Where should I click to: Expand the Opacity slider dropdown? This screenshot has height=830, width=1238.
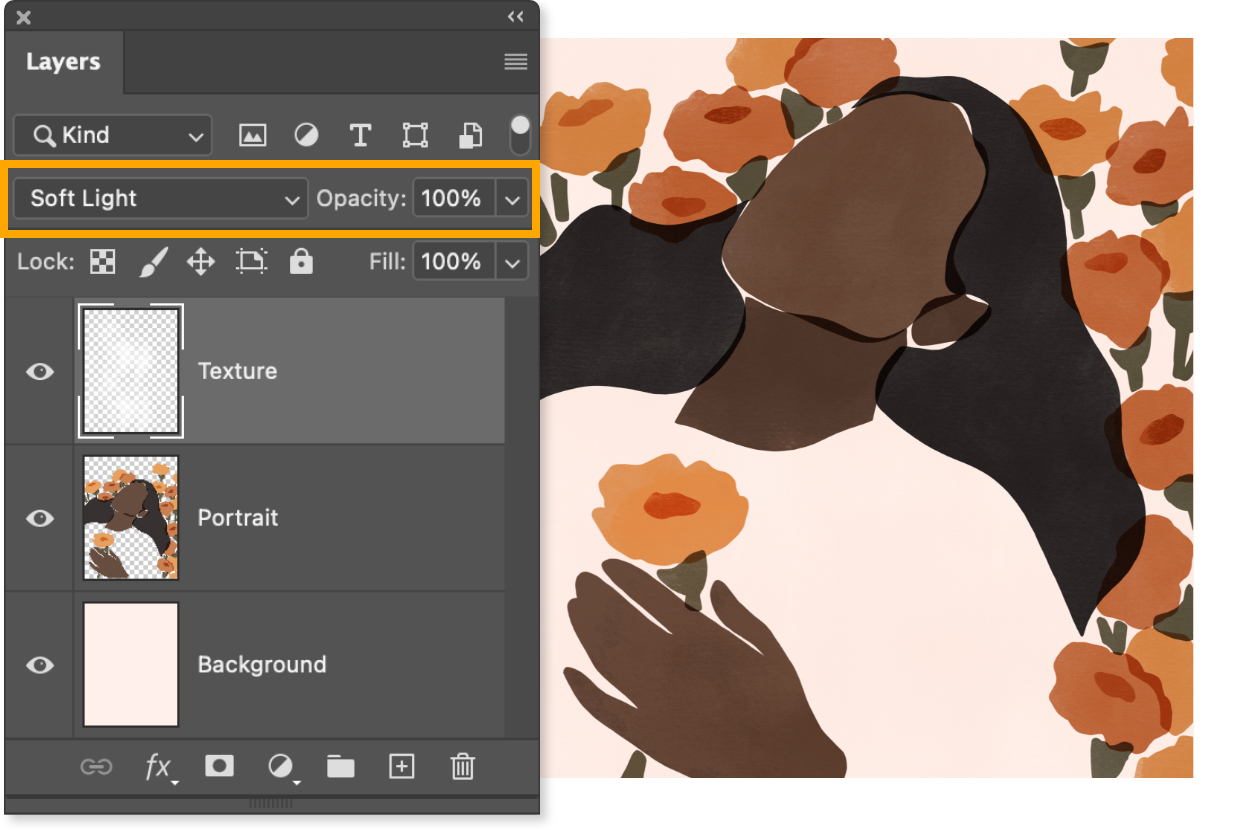coord(512,198)
